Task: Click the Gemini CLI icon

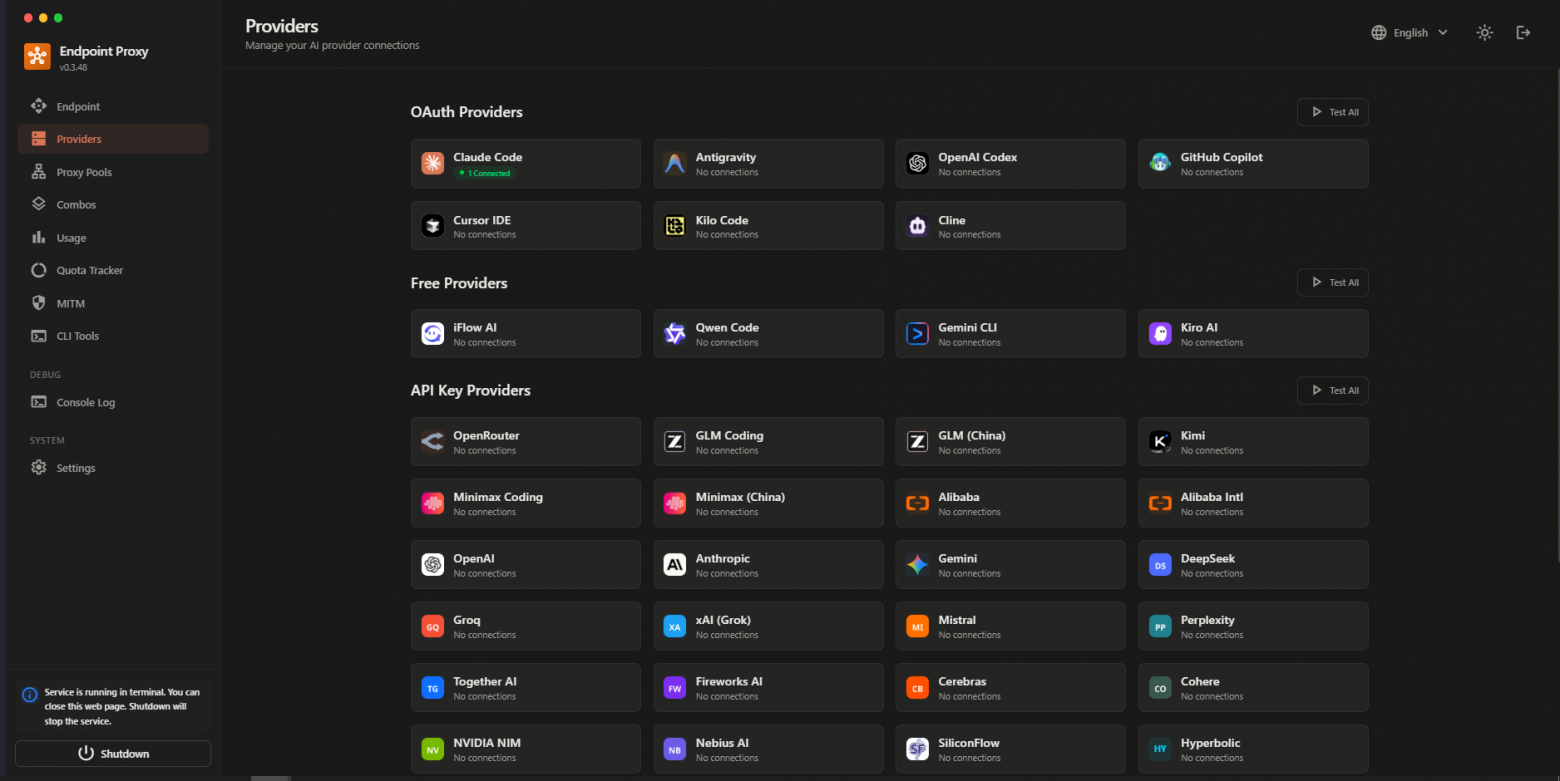Action: (x=917, y=334)
